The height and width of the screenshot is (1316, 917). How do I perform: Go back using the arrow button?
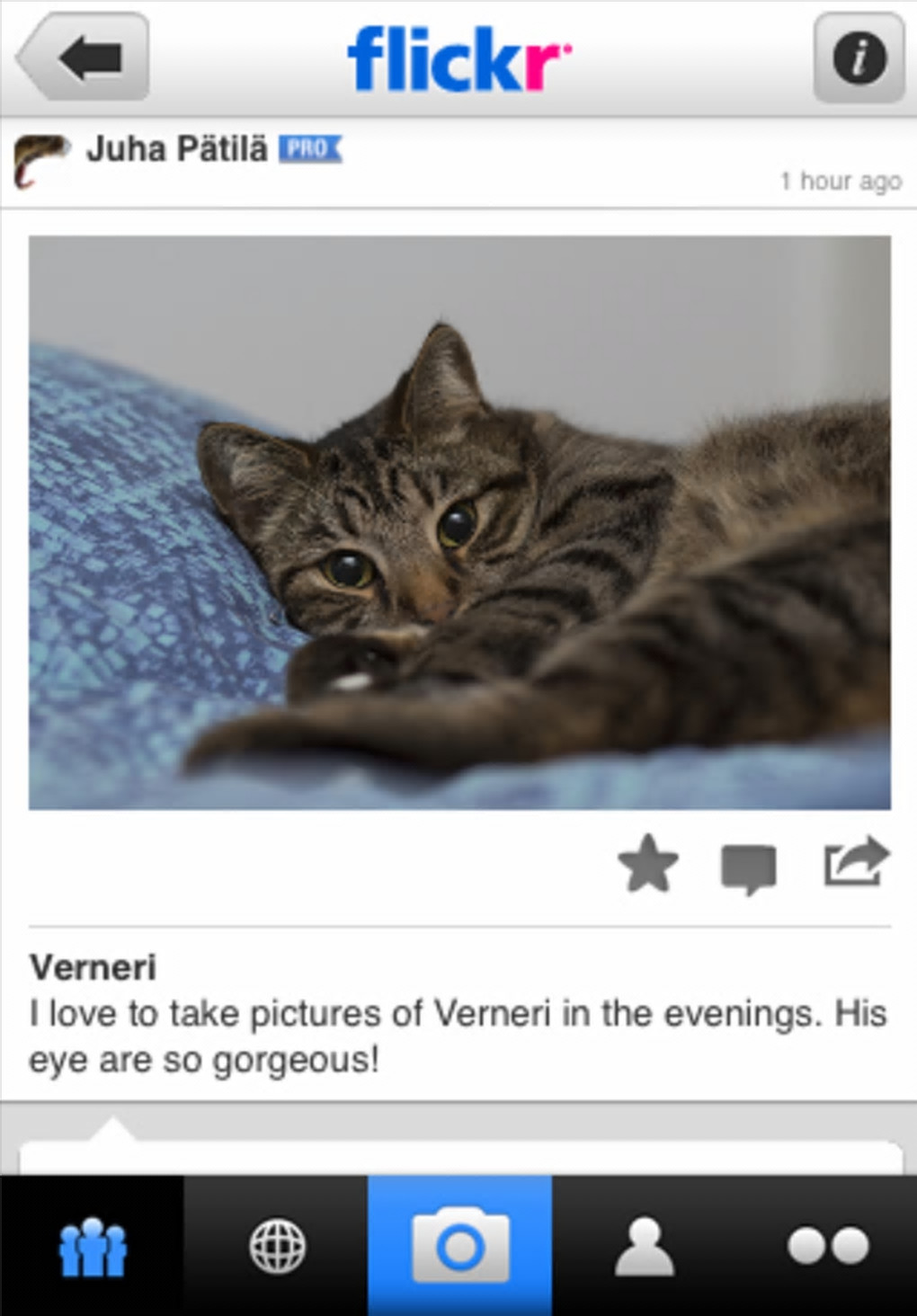(x=83, y=58)
